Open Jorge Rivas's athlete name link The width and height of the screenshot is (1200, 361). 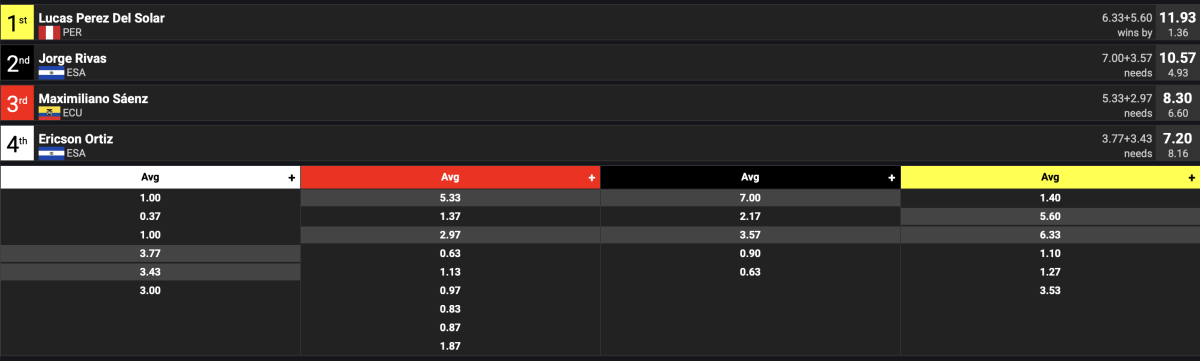coord(72,58)
